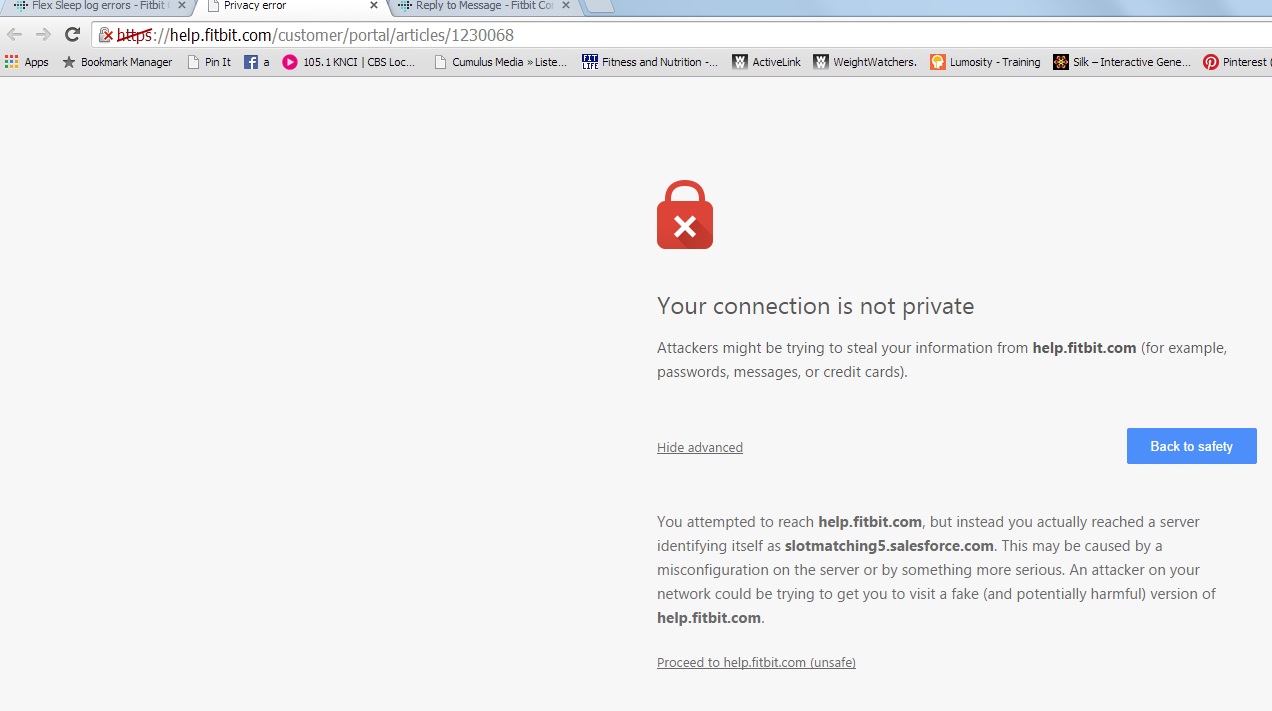
Task: Open WeightWatchers bookmark
Action: coord(865,62)
